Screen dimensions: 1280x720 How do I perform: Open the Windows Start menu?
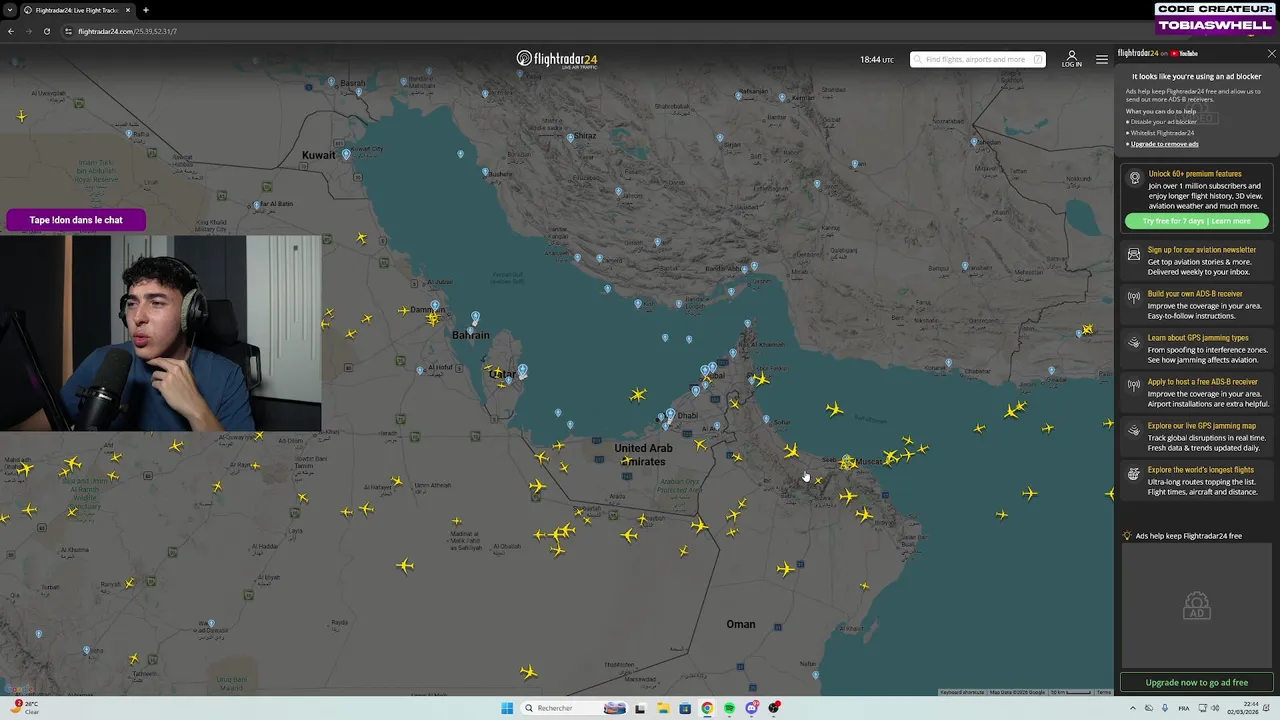point(507,708)
